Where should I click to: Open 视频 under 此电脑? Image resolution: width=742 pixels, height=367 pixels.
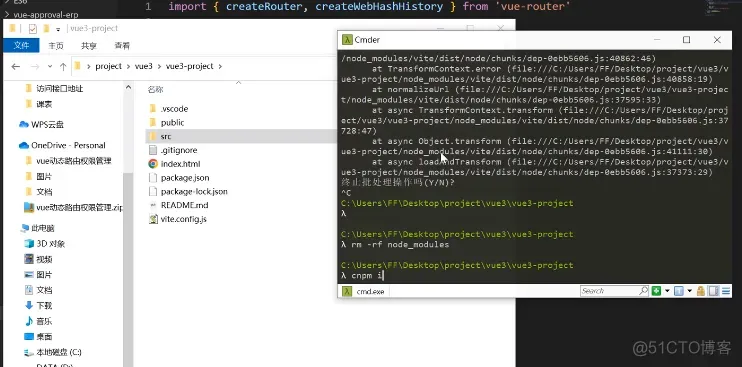(x=44, y=259)
